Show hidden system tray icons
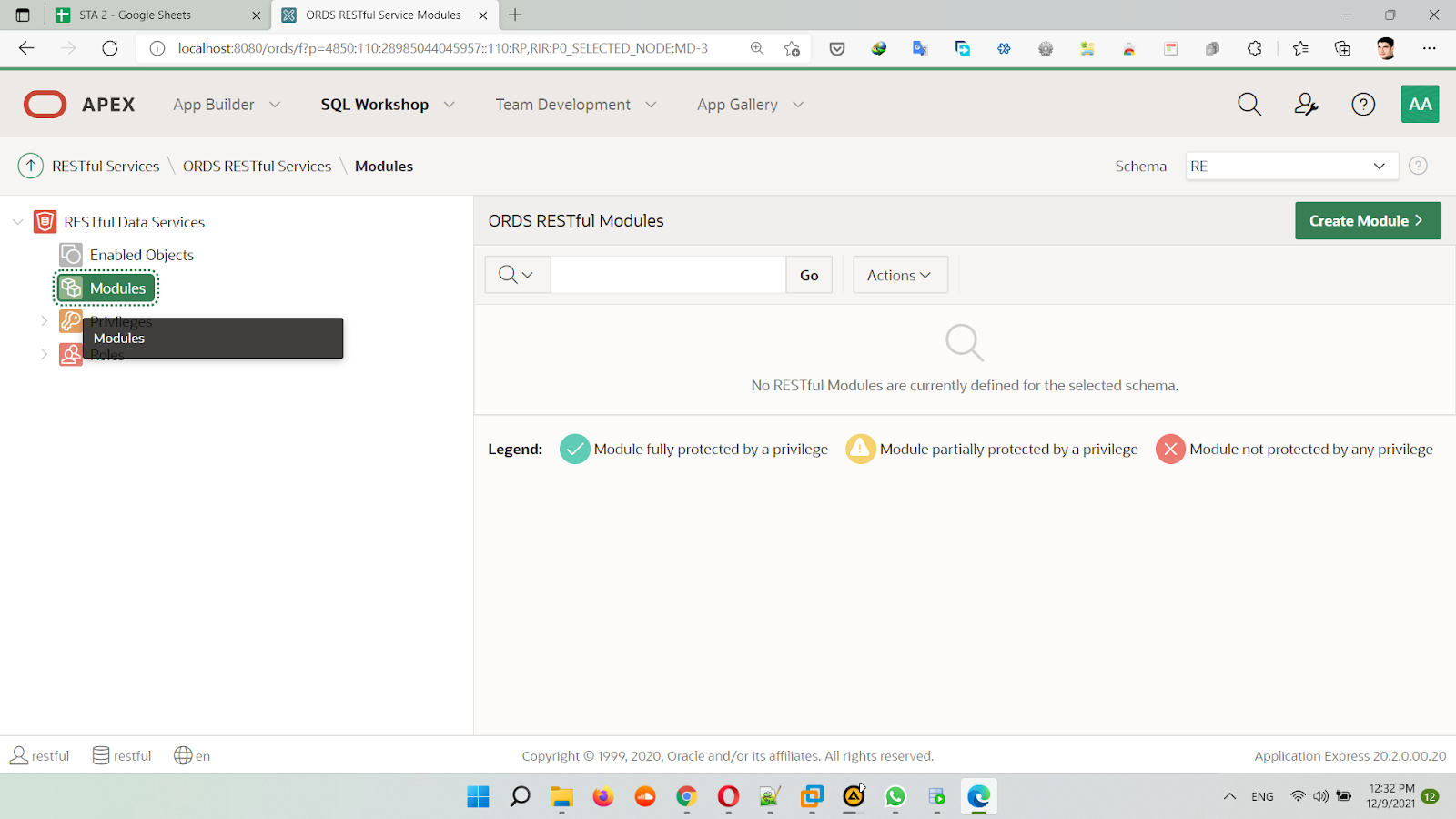 tap(1229, 796)
